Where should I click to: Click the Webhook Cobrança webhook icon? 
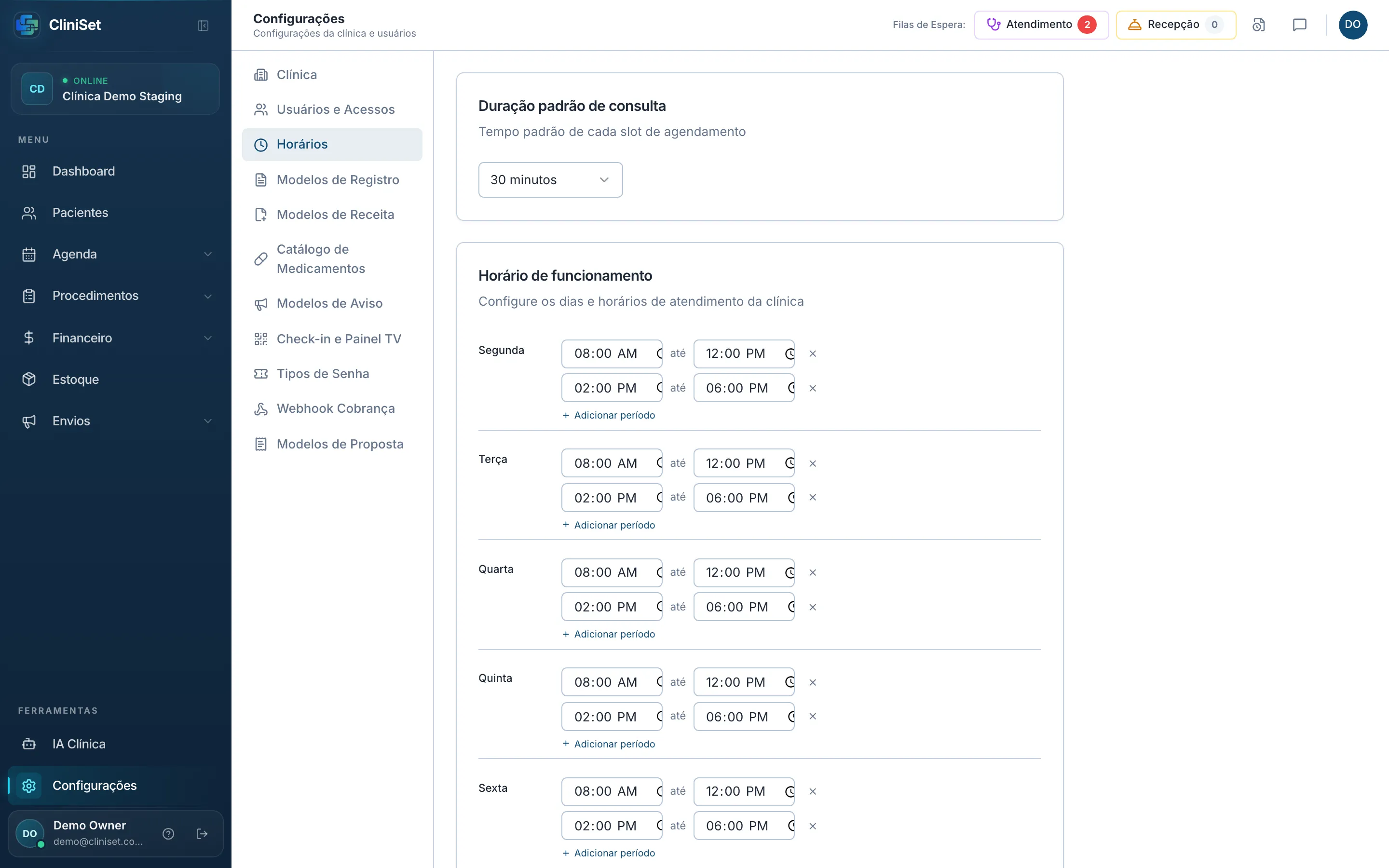coord(260,409)
